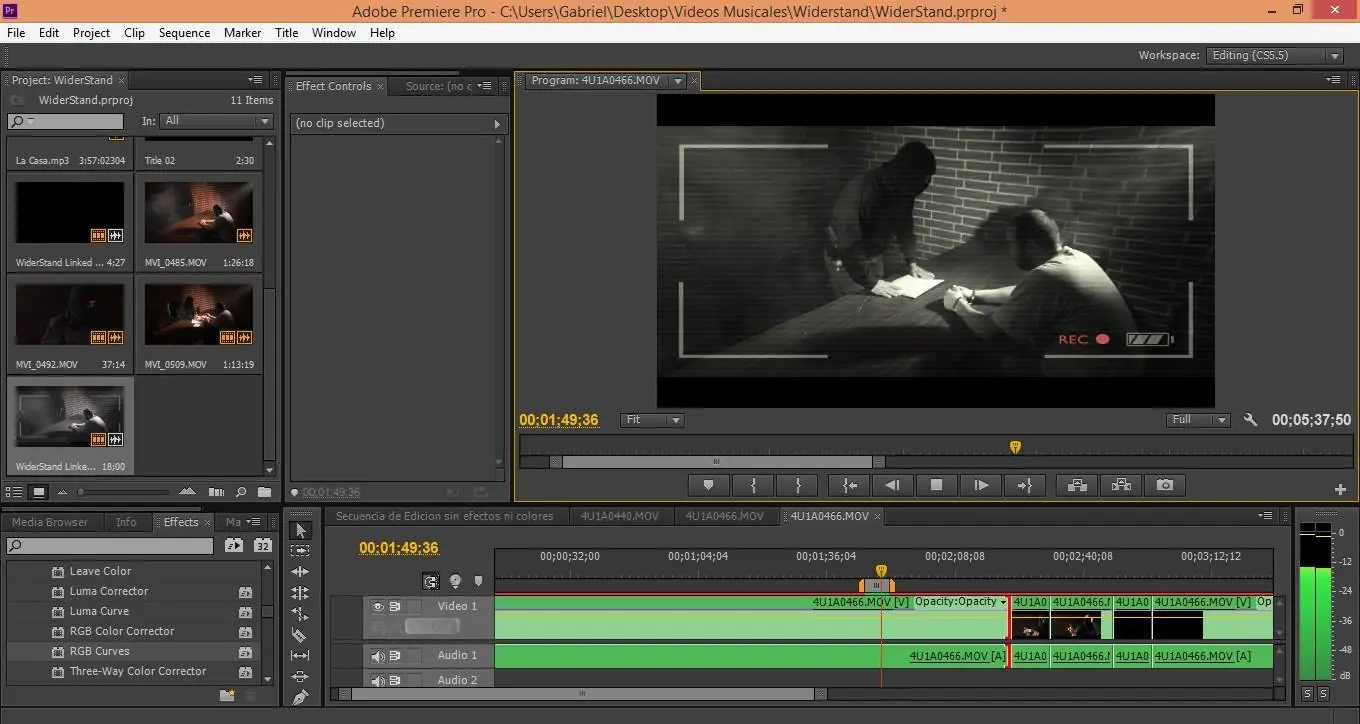Toggle Video 1 track visibility eye

[x=378, y=606]
